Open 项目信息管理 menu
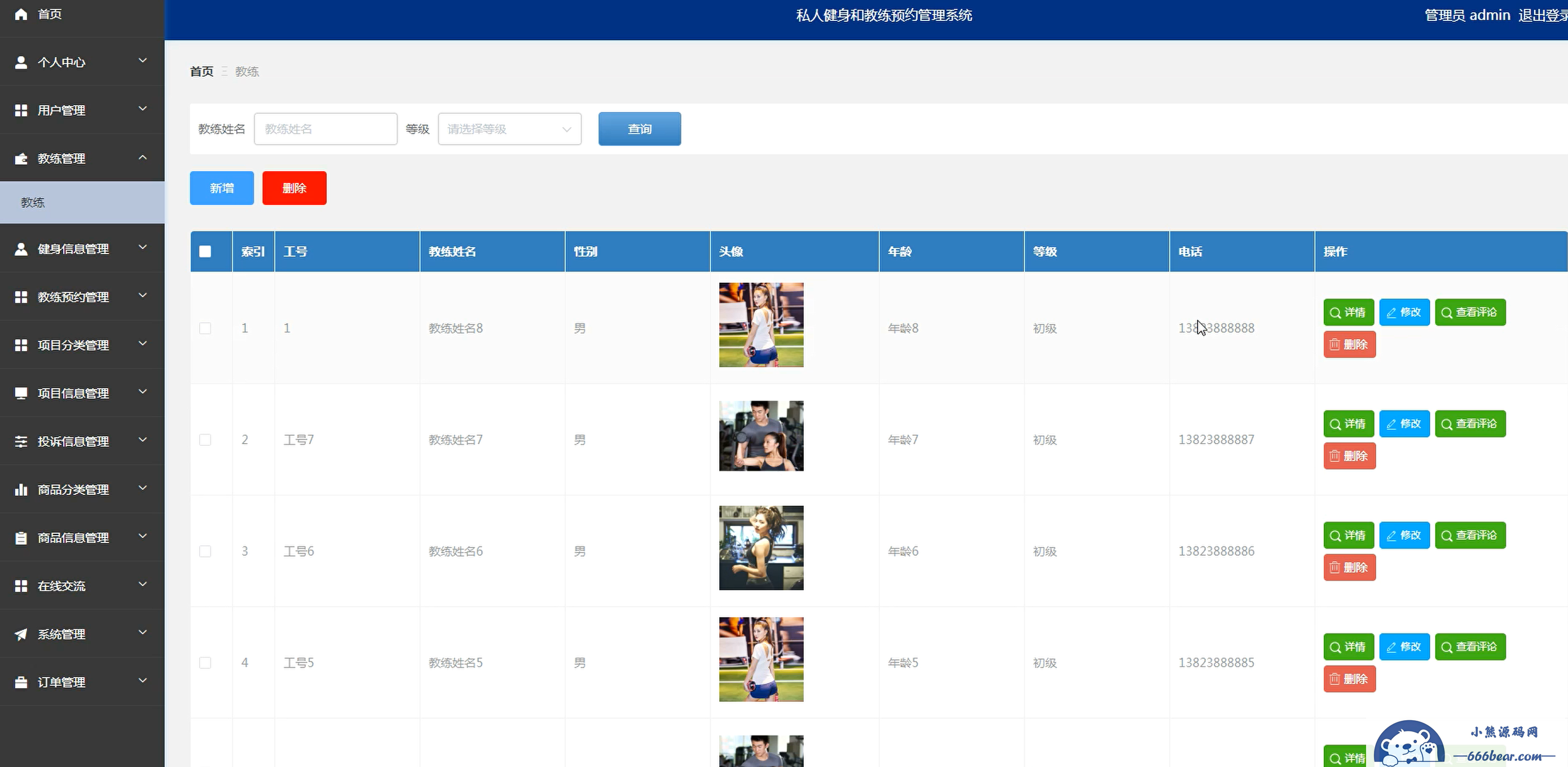This screenshot has width=1568, height=767. [82, 393]
